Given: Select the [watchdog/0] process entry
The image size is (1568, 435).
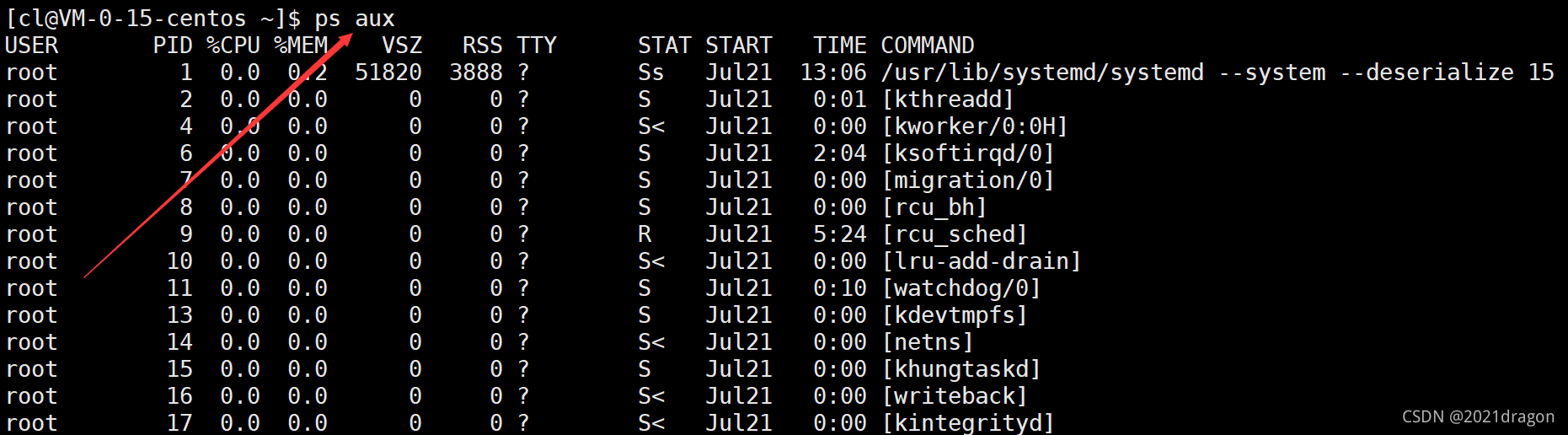Looking at the screenshot, I should click(961, 288).
